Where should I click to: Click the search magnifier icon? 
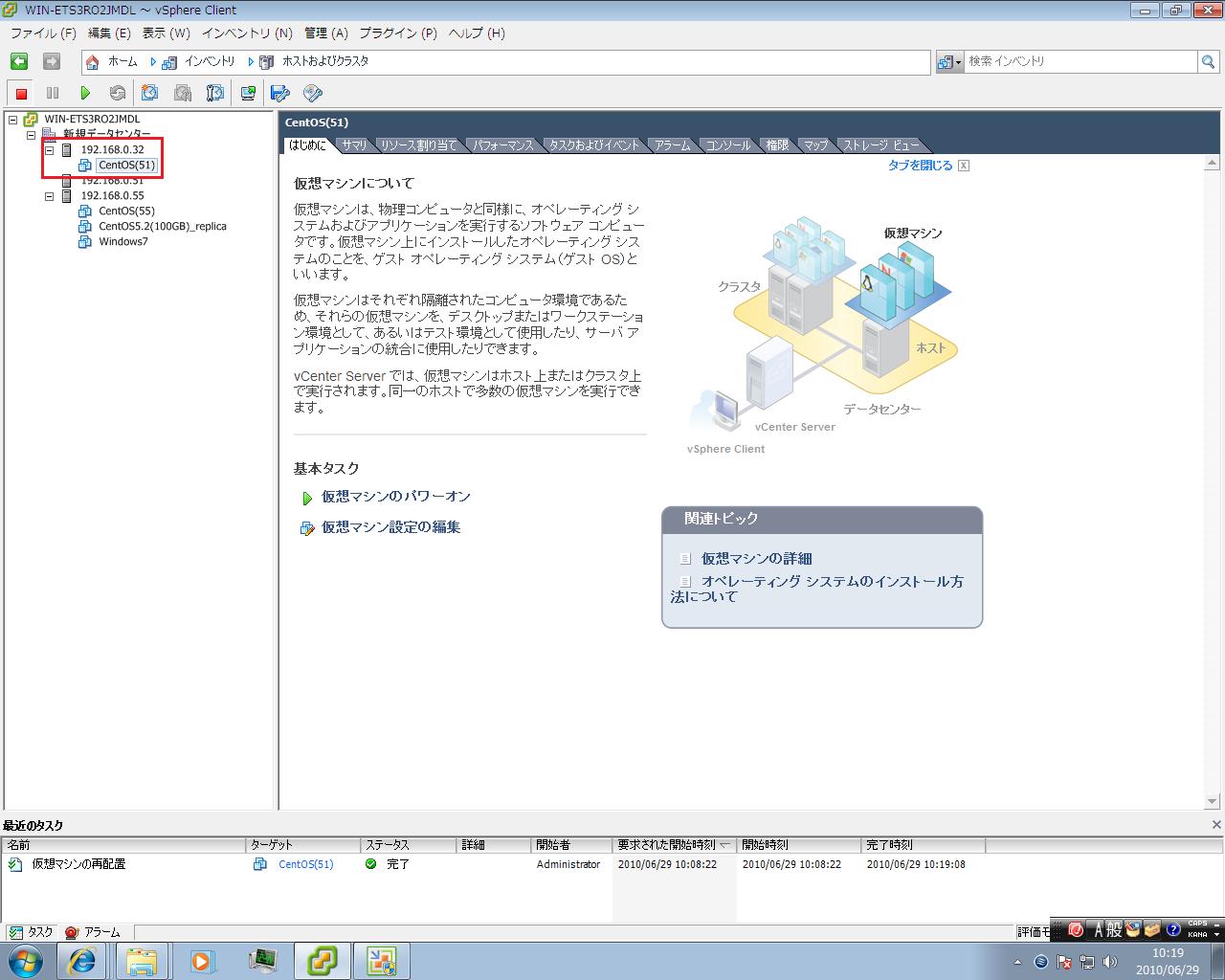click(1209, 61)
